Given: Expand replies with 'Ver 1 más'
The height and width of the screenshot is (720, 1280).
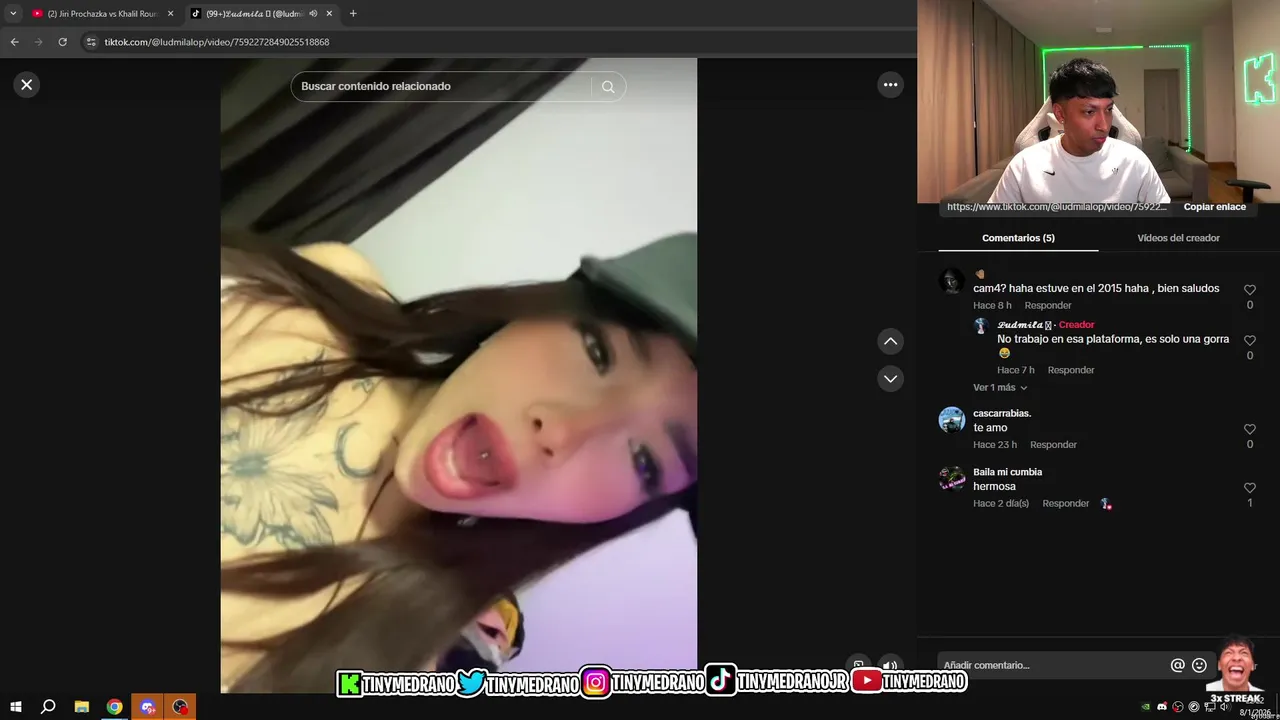Looking at the screenshot, I should [x=1000, y=388].
